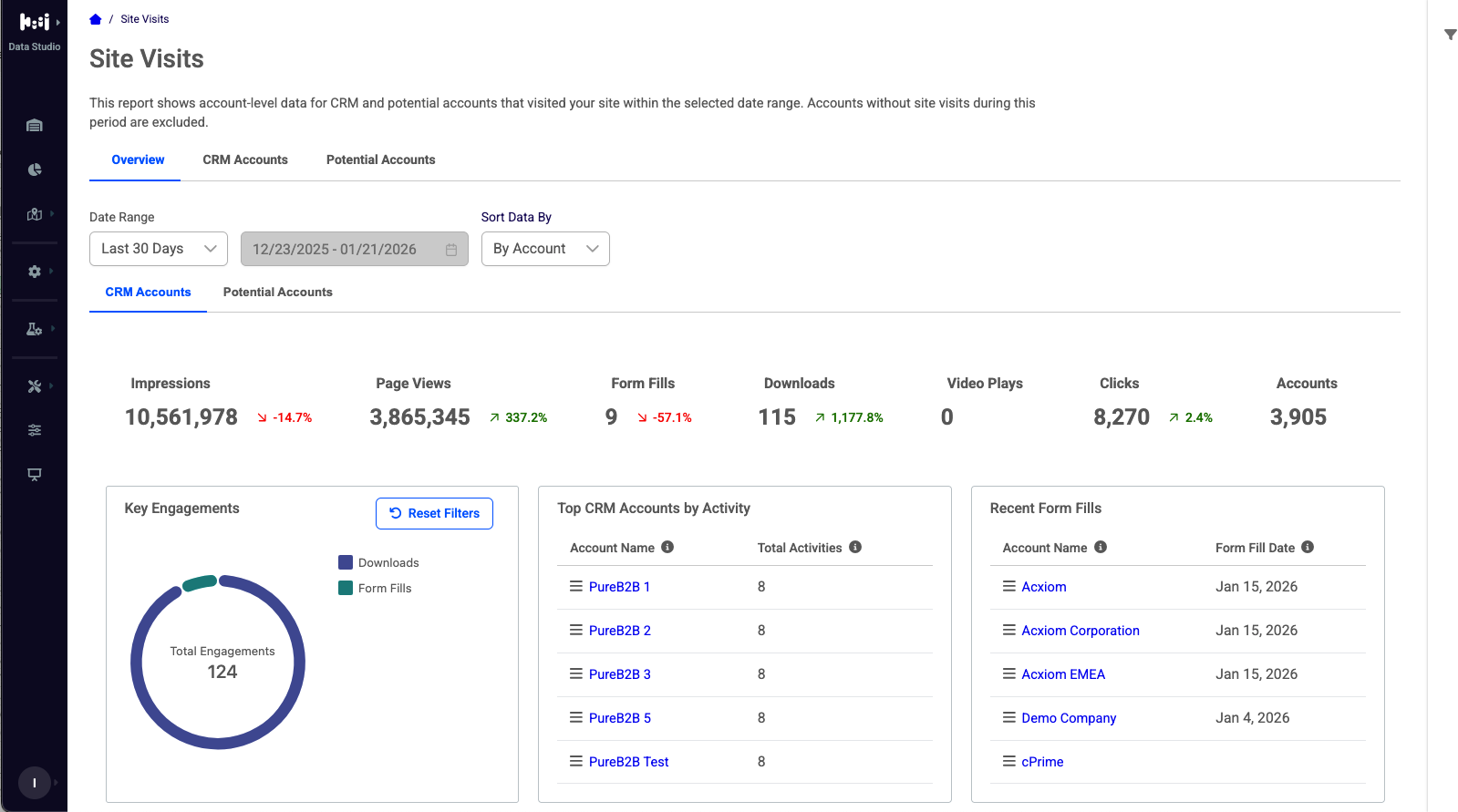
Task: Open the presentation screen icon in the sidebar
Action: point(35,474)
